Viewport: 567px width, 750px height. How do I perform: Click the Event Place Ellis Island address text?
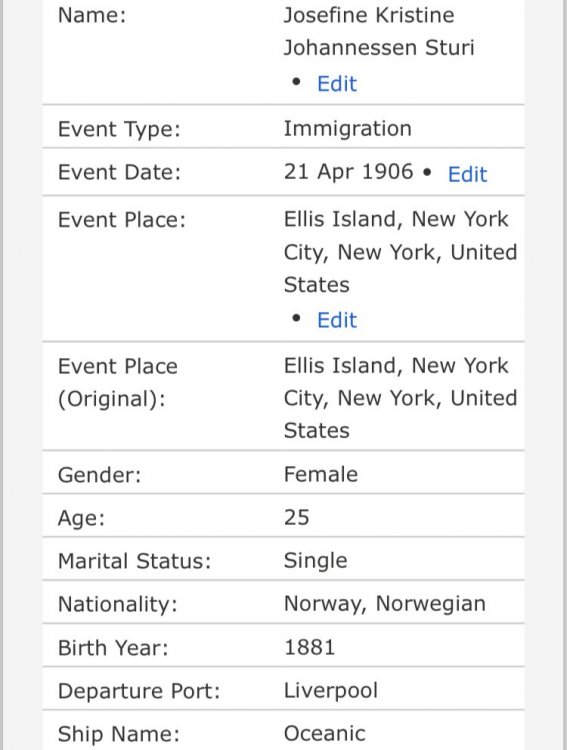coord(400,252)
